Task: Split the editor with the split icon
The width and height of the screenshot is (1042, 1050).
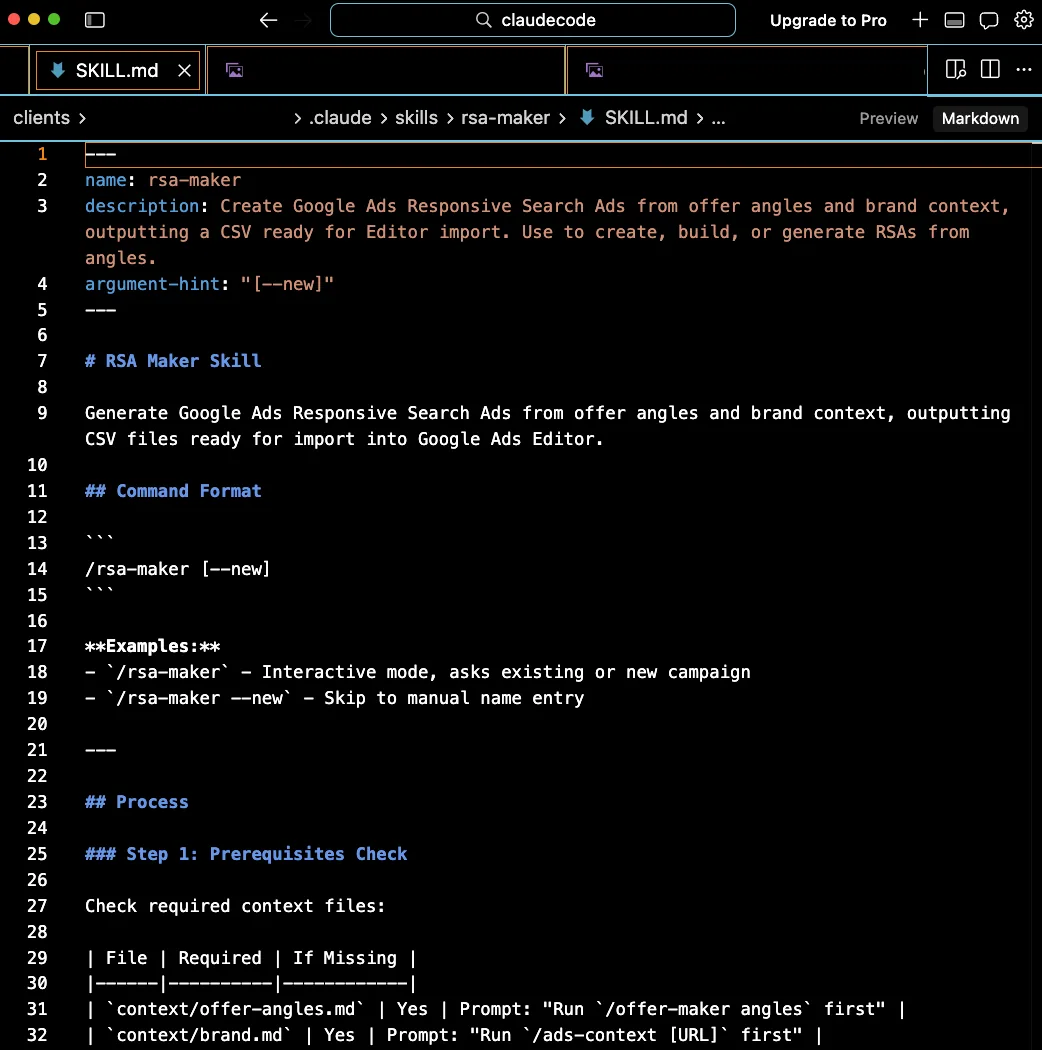Action: coord(990,70)
